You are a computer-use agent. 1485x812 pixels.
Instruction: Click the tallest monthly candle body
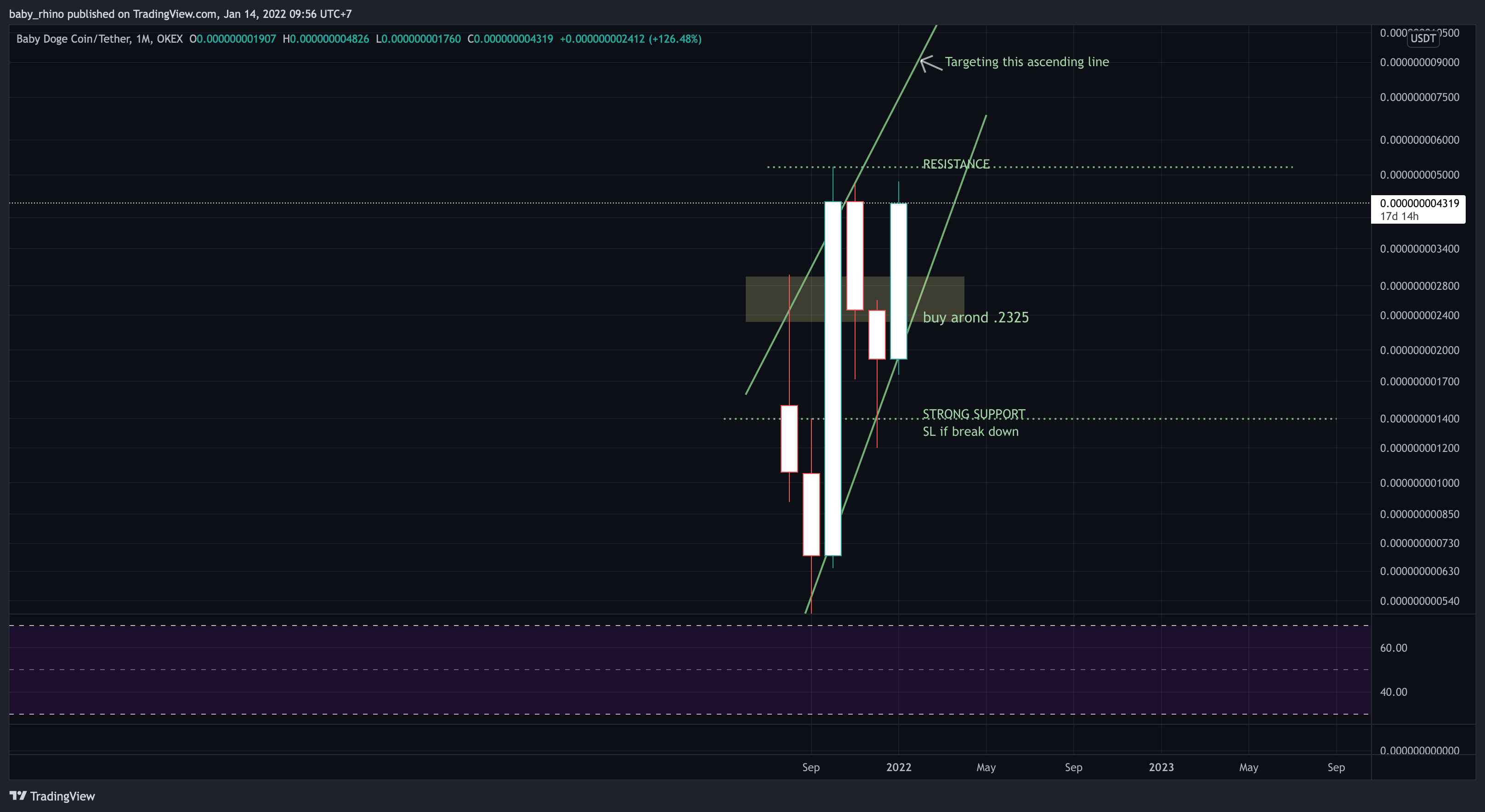(x=833, y=378)
